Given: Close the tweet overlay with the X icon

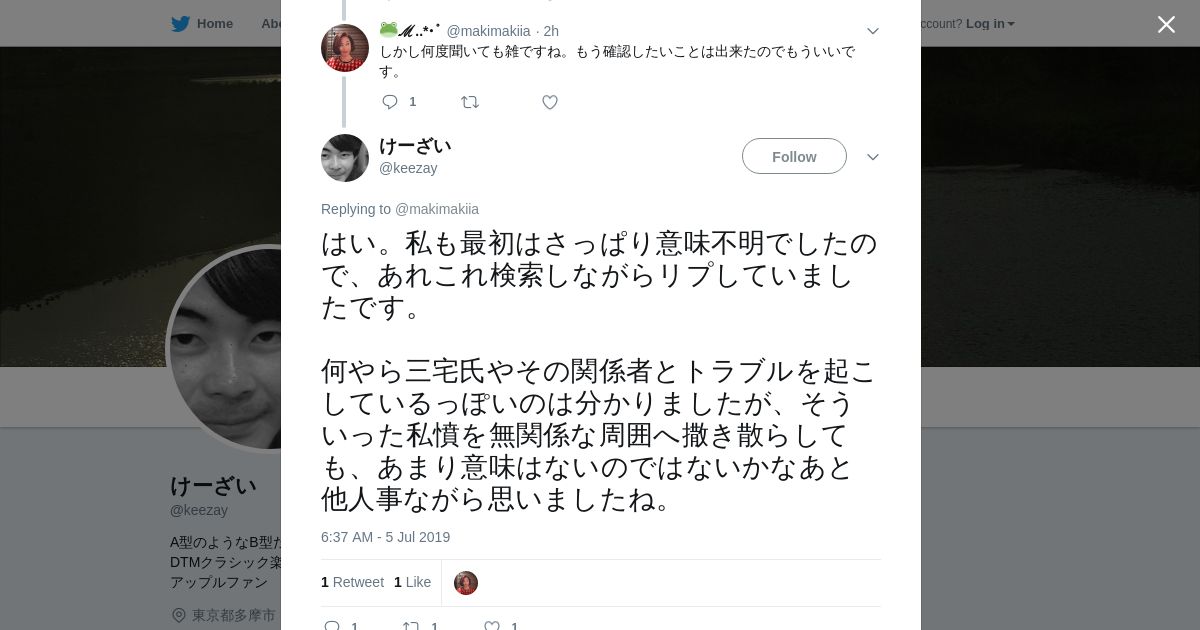Looking at the screenshot, I should [x=1166, y=24].
